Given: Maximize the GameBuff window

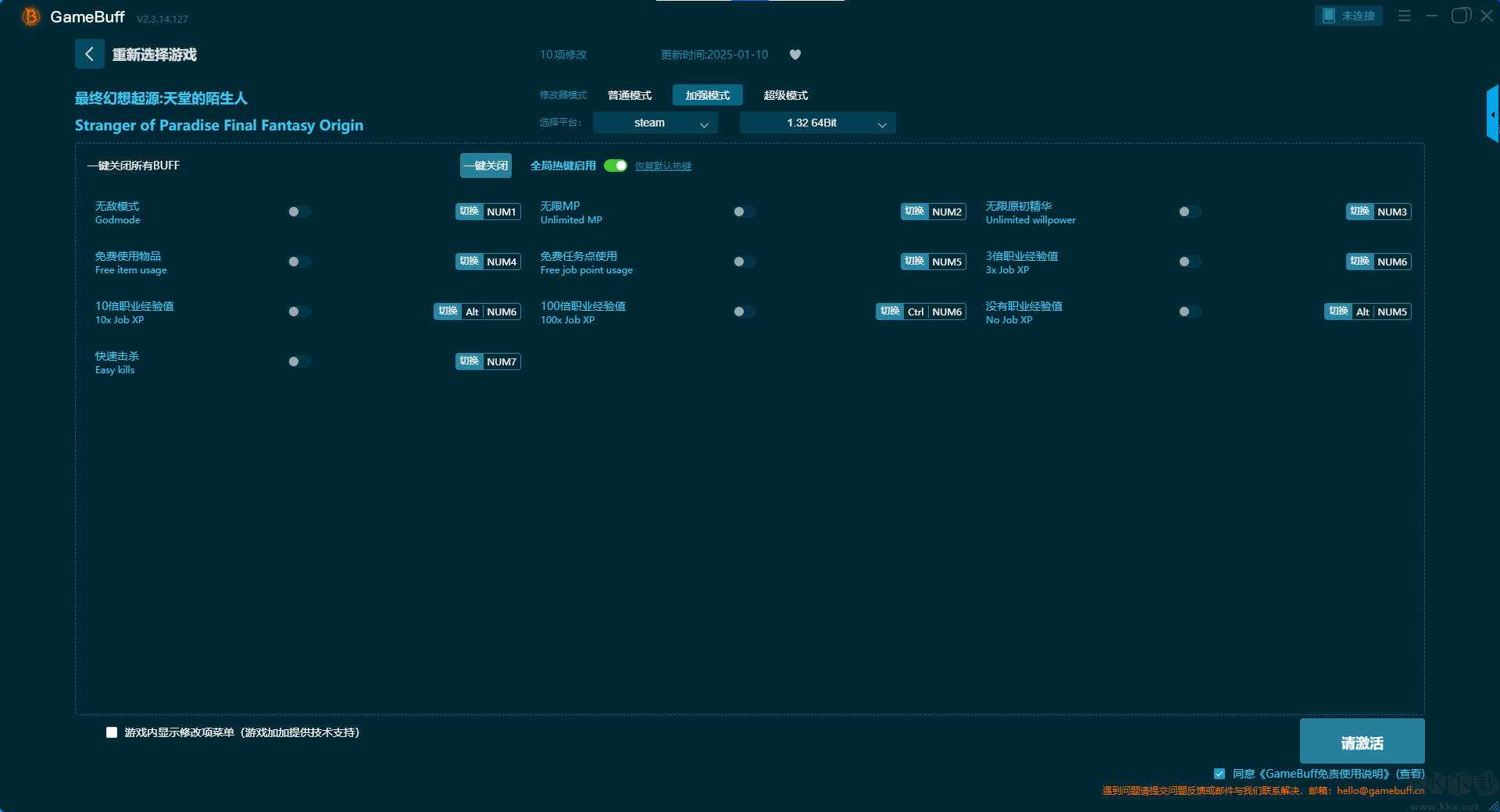Looking at the screenshot, I should [x=1460, y=16].
